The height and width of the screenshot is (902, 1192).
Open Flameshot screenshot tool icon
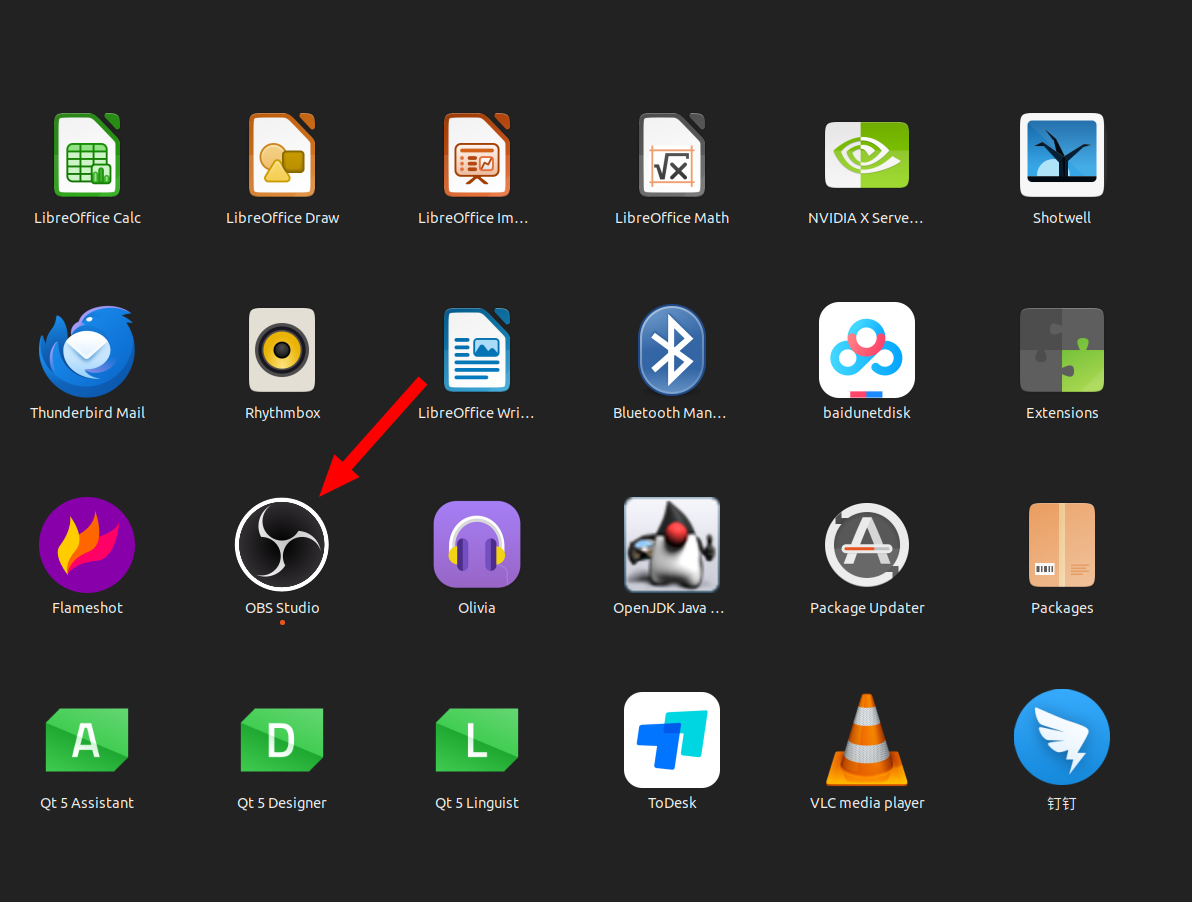click(x=87, y=545)
